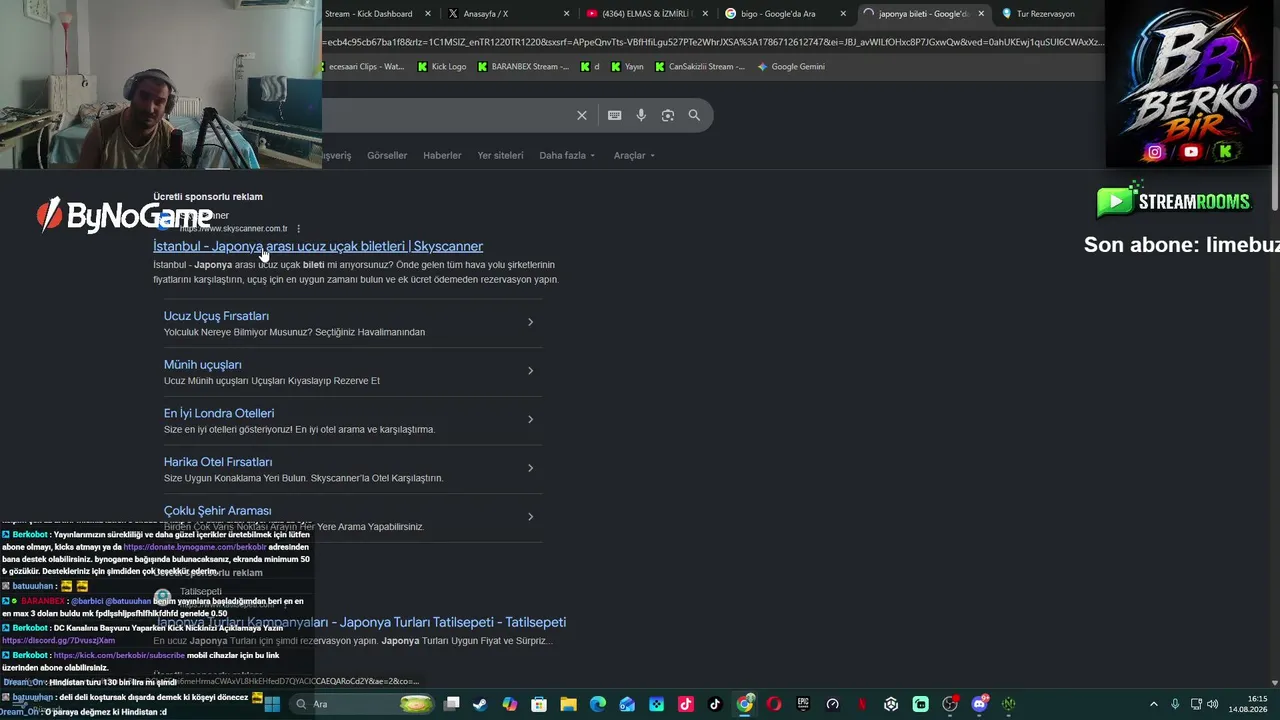Open Task View on the taskbar

tap(452, 704)
